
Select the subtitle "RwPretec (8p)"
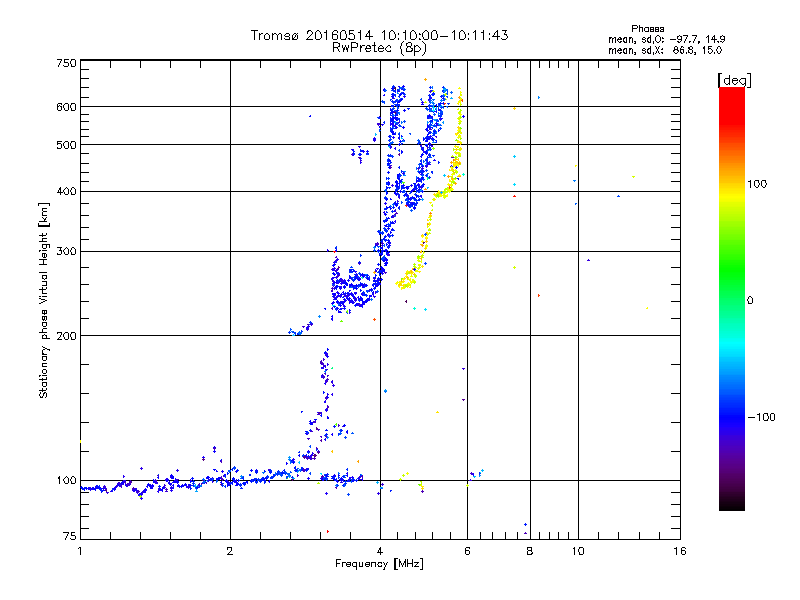tap(379, 48)
